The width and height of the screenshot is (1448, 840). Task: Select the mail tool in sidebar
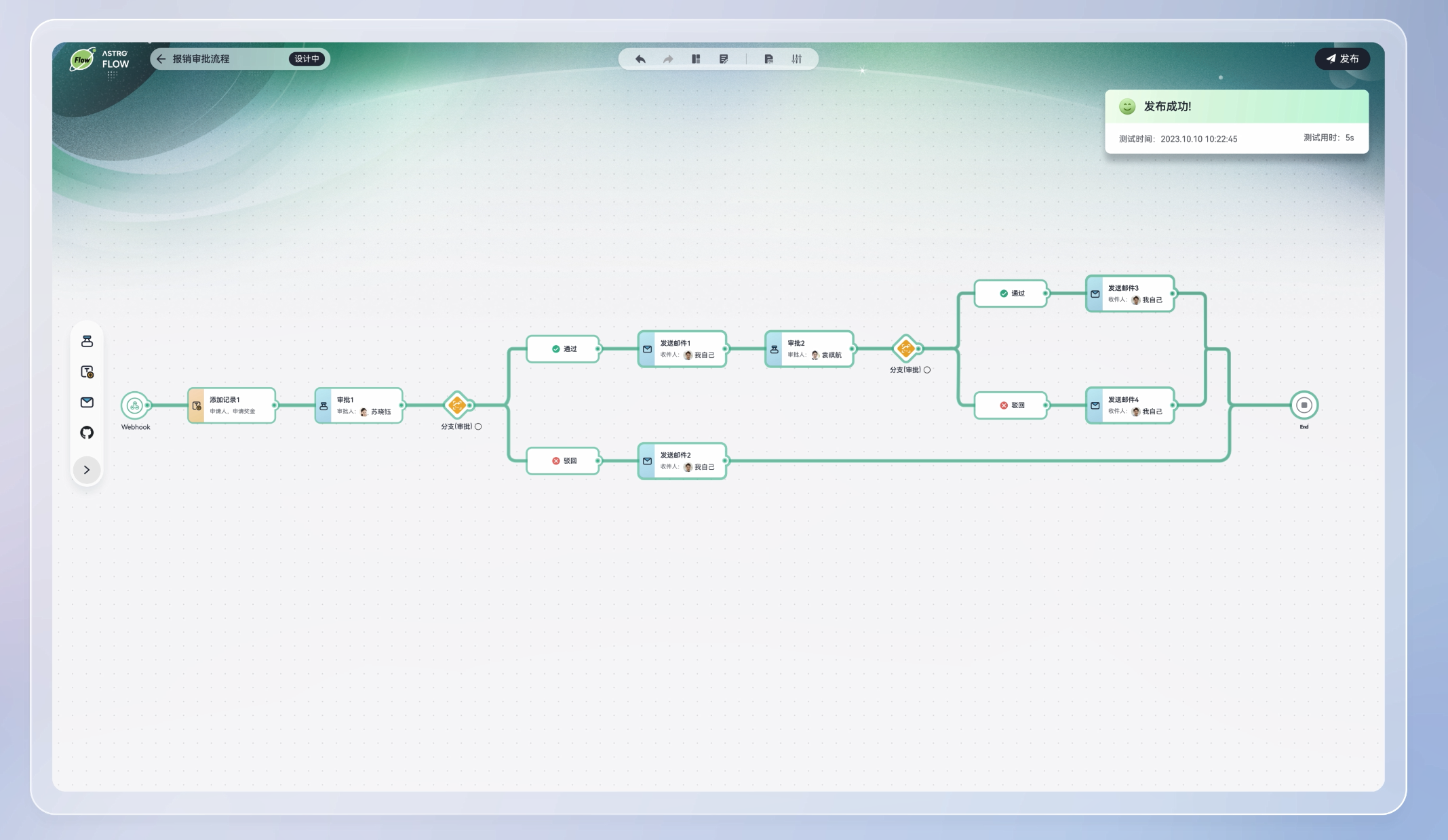87,402
